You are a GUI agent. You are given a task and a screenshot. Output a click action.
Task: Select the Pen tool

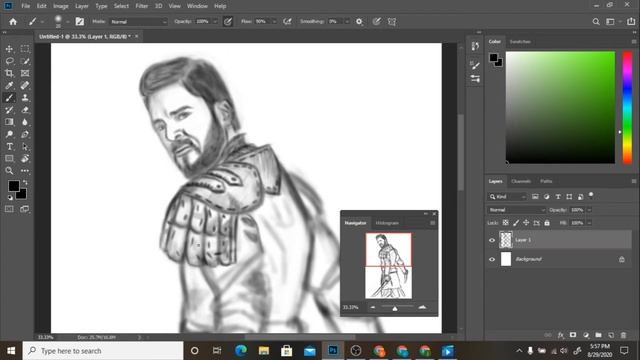pos(25,134)
